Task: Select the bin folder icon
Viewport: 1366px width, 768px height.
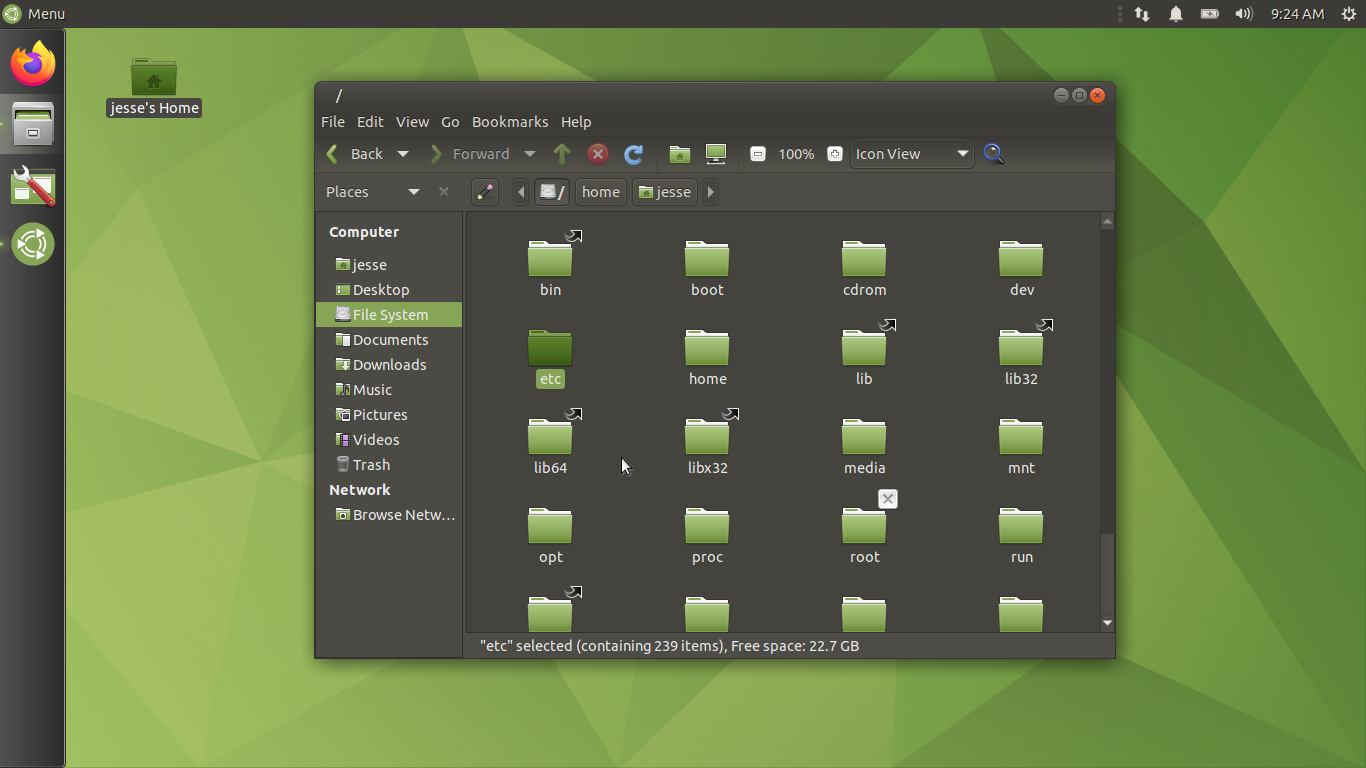Action: point(550,259)
